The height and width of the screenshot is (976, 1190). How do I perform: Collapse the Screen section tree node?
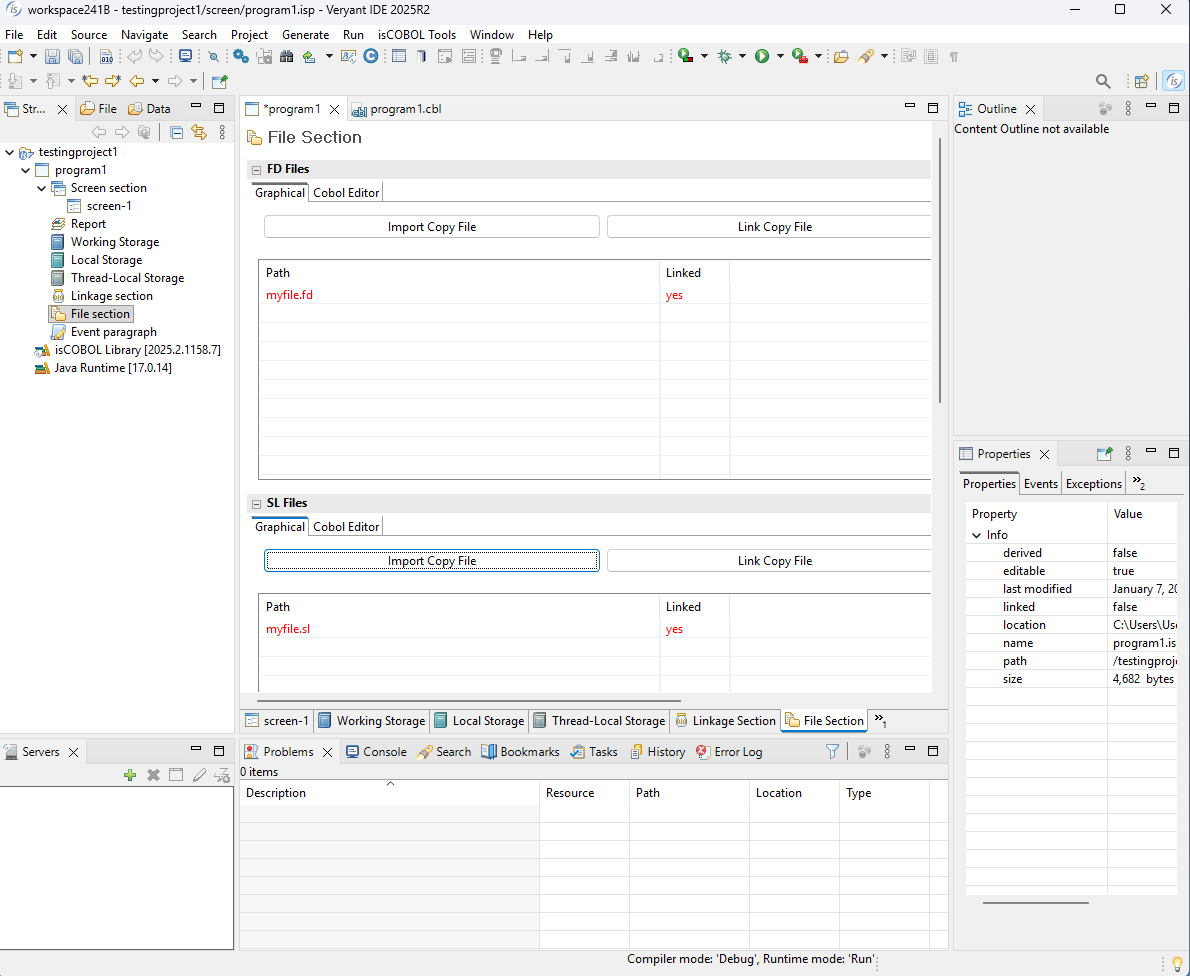click(42, 188)
